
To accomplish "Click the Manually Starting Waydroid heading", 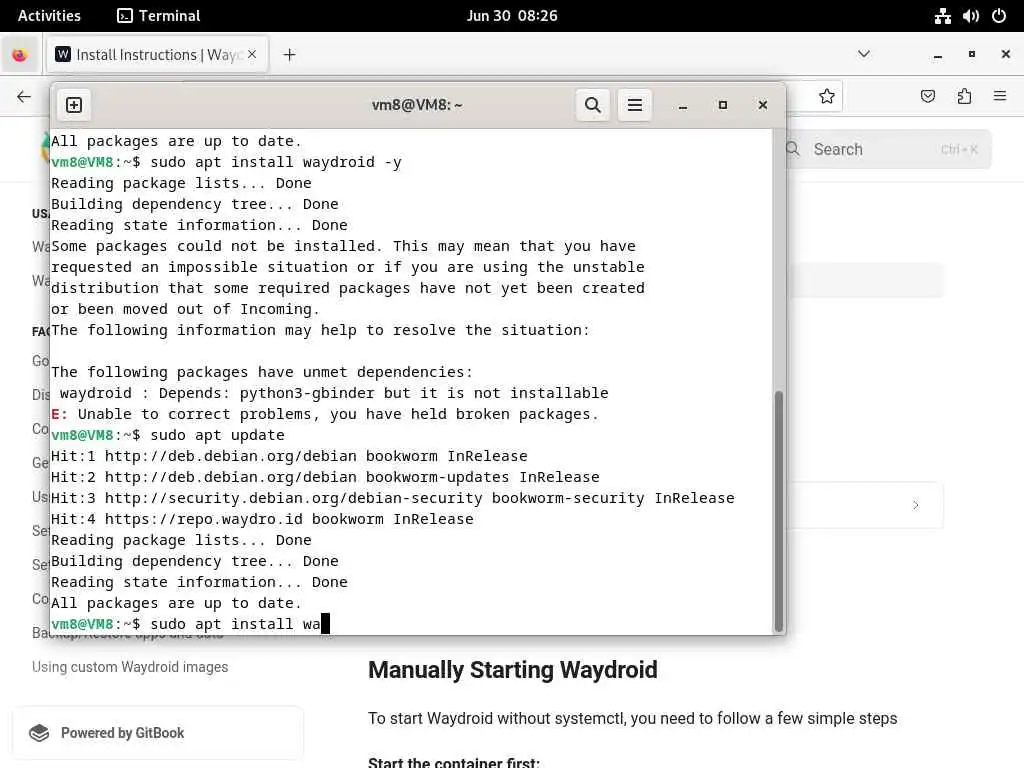I will 513,670.
